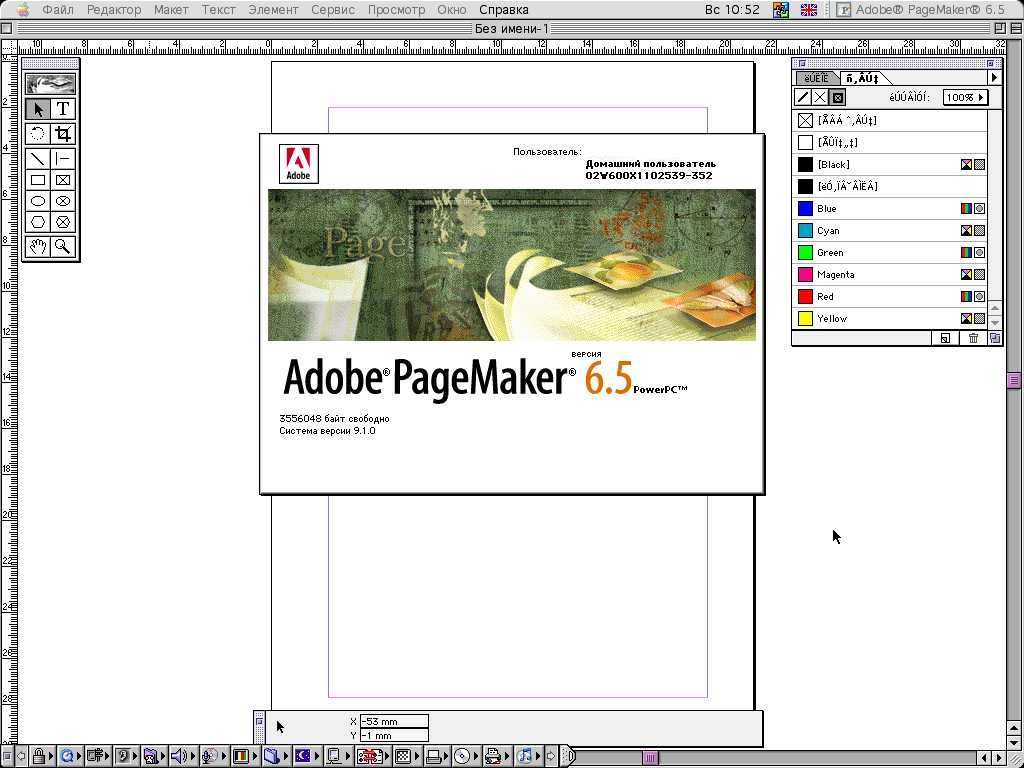
Task: Click the sound volume control strip icon
Action: [178, 756]
